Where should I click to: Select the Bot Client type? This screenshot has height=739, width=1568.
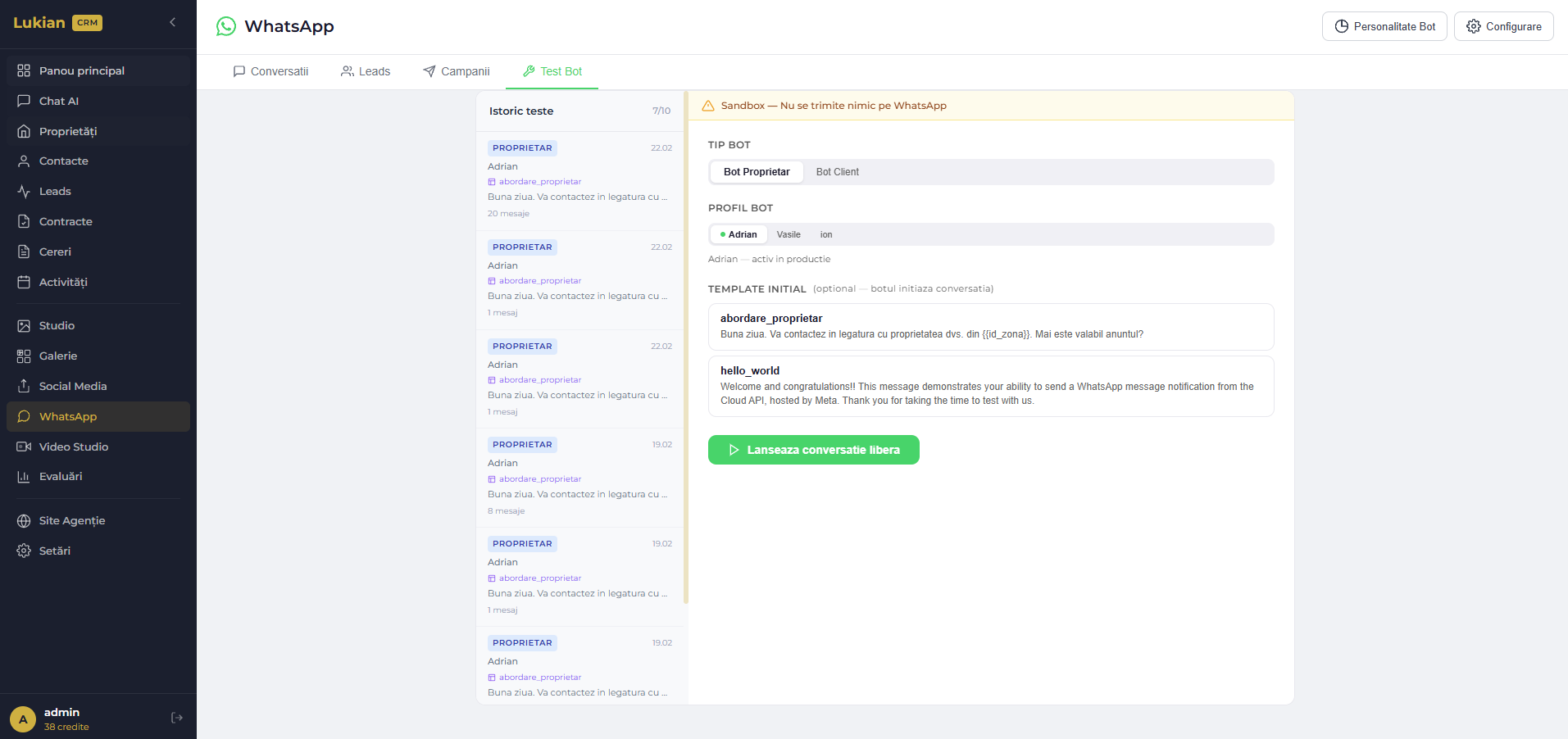[x=837, y=172]
